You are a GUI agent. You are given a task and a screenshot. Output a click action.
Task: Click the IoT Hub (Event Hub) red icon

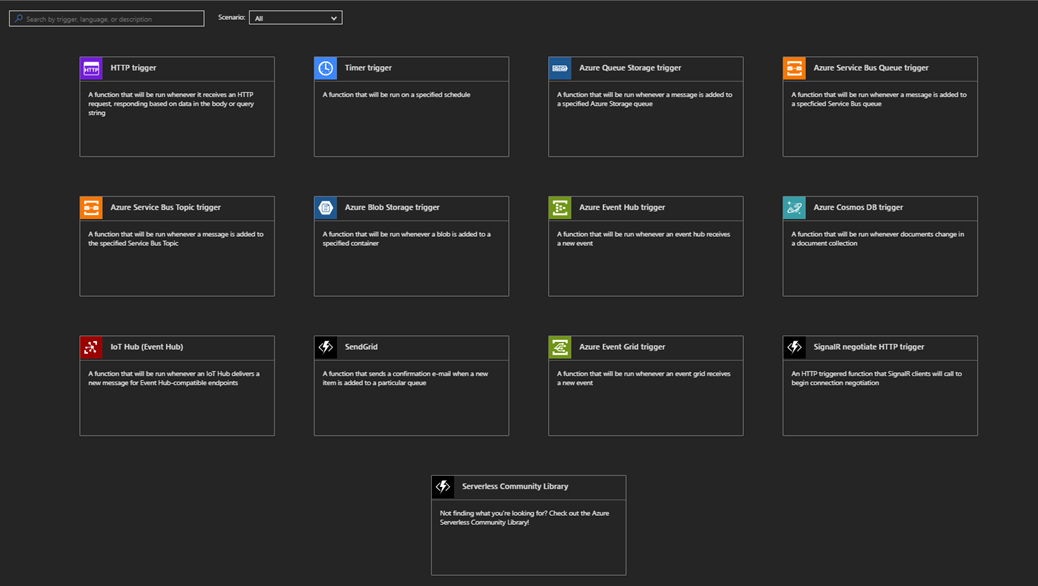pos(91,348)
